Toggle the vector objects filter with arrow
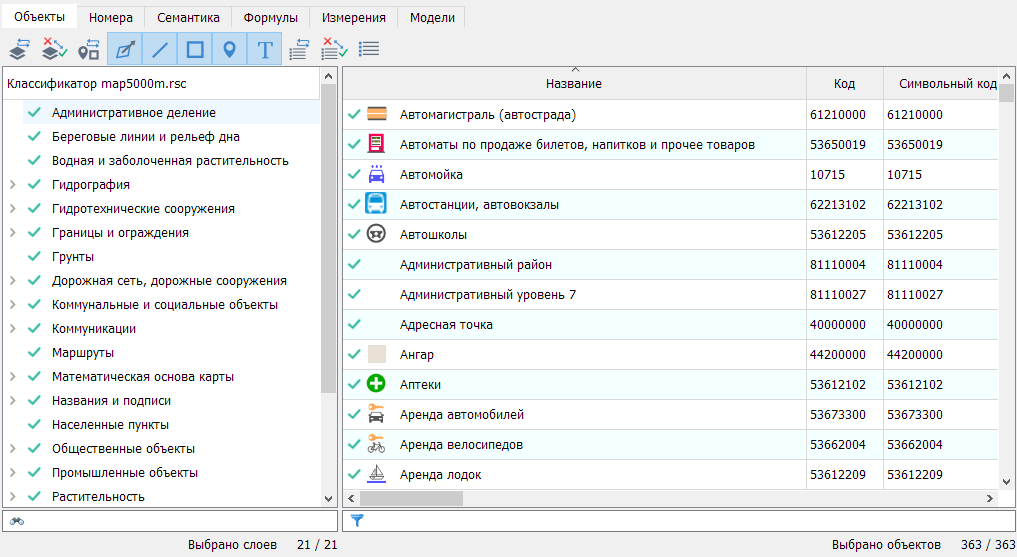The image size is (1017, 557). point(125,49)
